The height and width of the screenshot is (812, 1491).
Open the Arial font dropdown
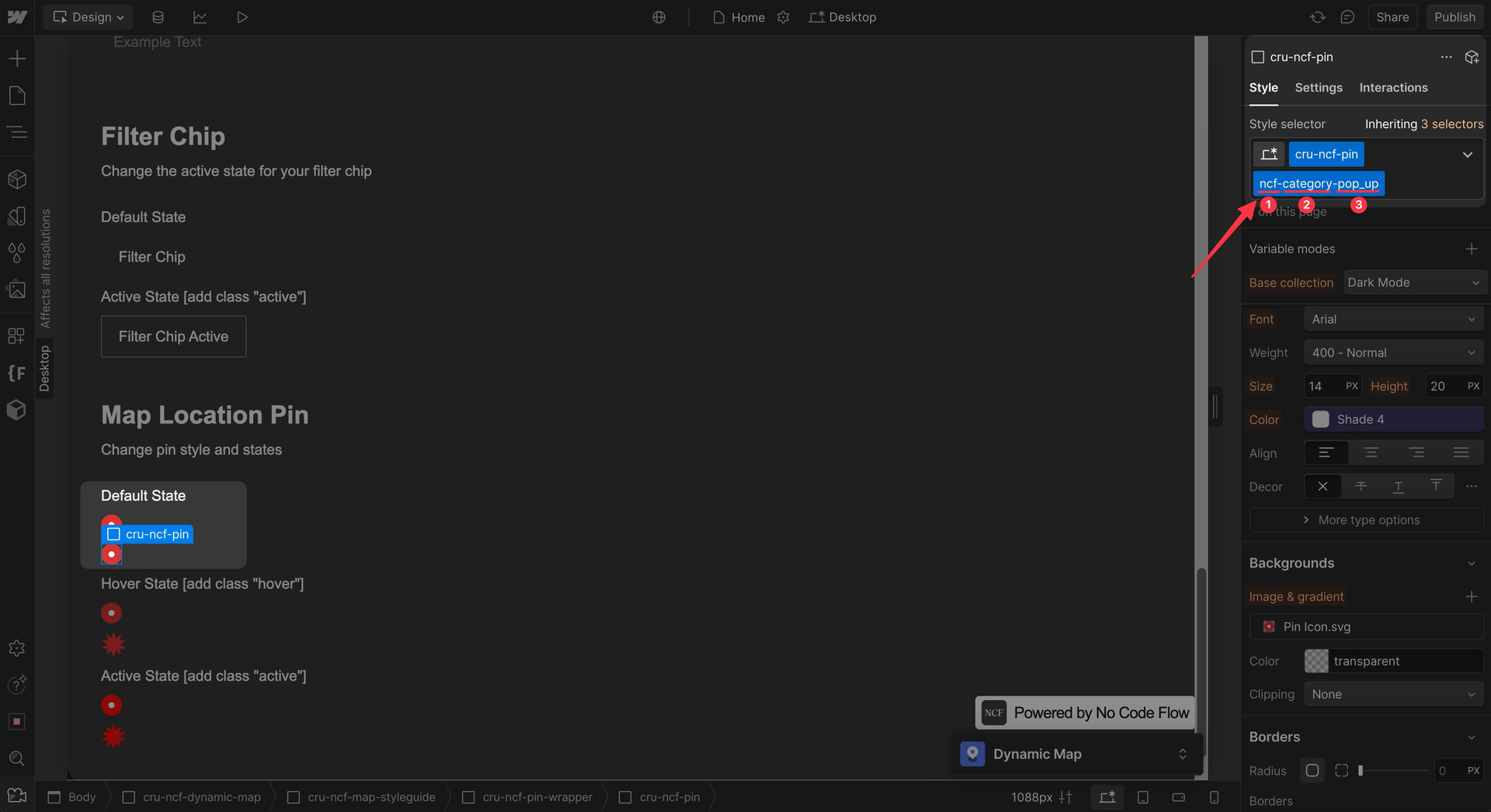(1394, 319)
